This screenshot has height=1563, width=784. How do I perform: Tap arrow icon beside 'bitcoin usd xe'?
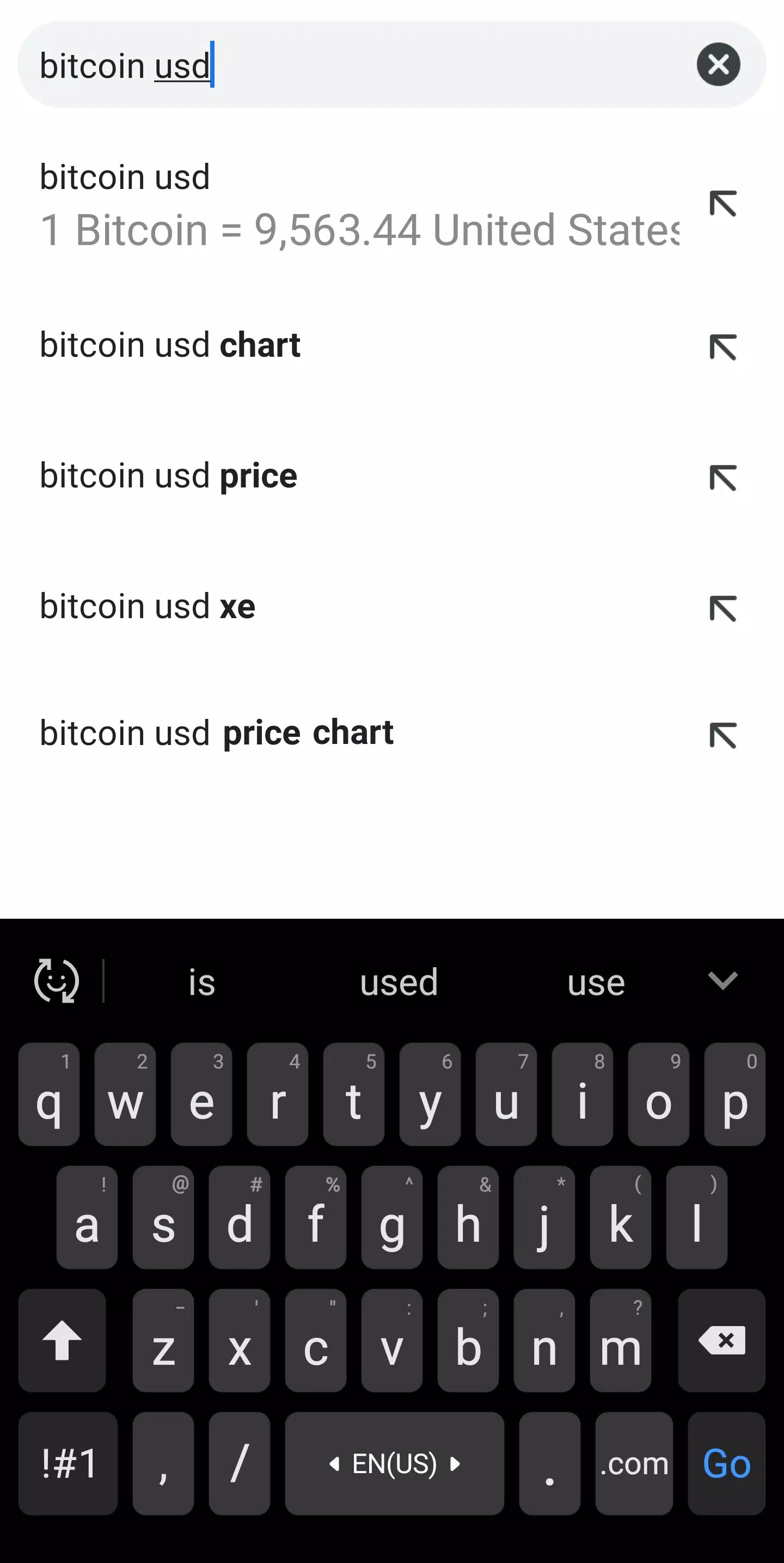[722, 608]
